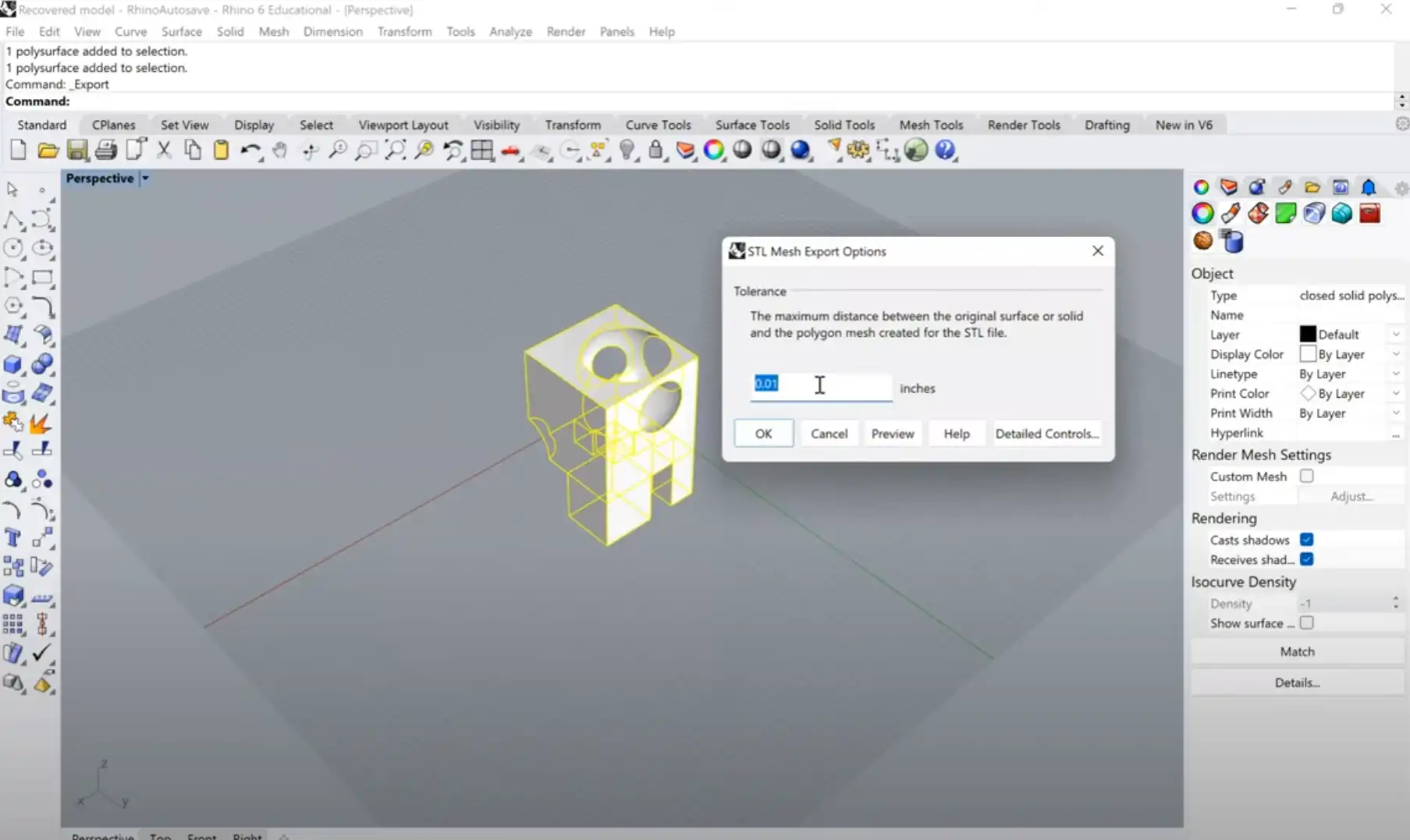
Task: Open a file with folder icon
Action: tap(48, 150)
